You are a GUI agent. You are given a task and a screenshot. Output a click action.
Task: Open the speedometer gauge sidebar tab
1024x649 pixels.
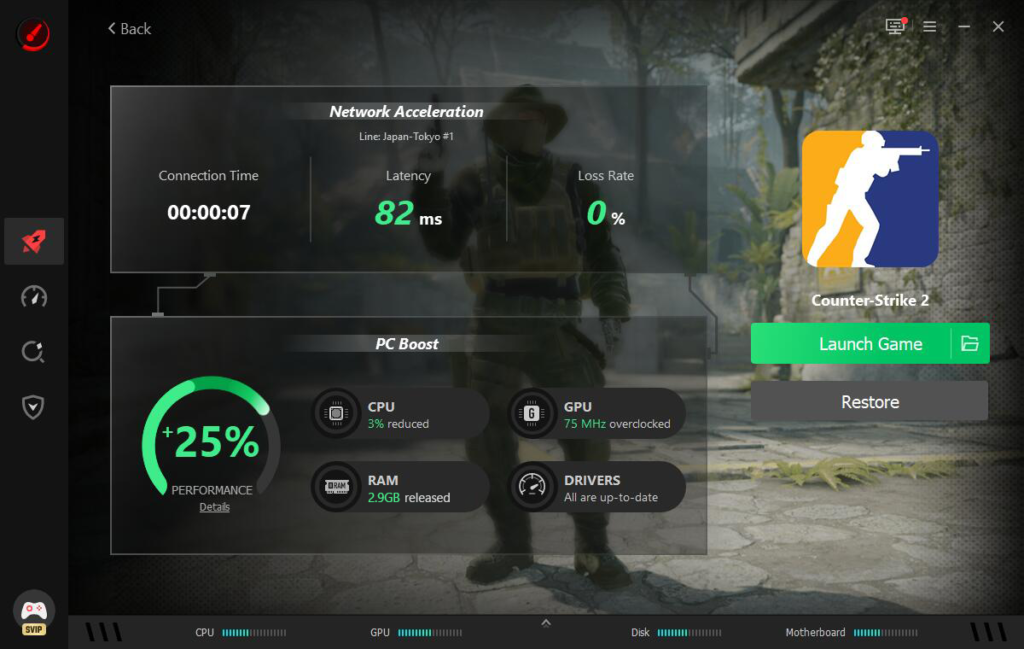tap(34, 297)
